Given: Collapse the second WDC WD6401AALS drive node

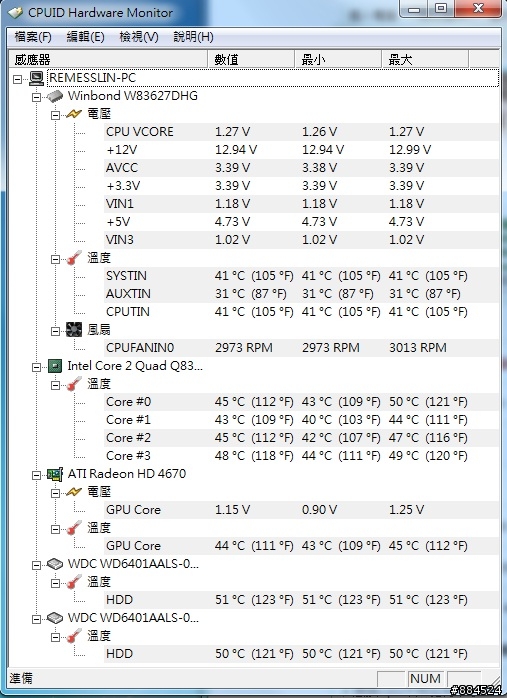Looking at the screenshot, I should (x=37, y=619).
